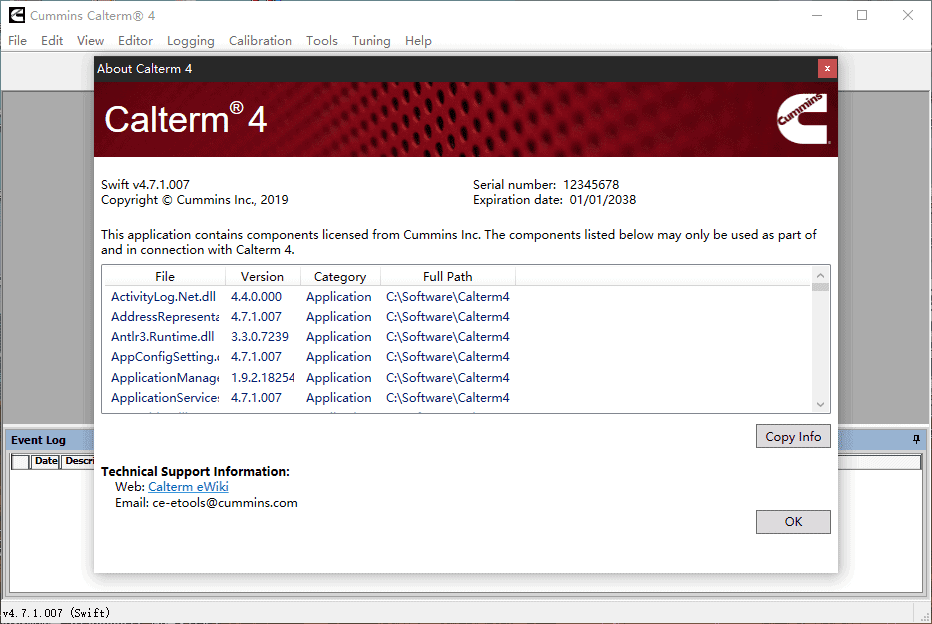
Task: Open the Calibration menu
Action: pyautogui.click(x=260, y=40)
